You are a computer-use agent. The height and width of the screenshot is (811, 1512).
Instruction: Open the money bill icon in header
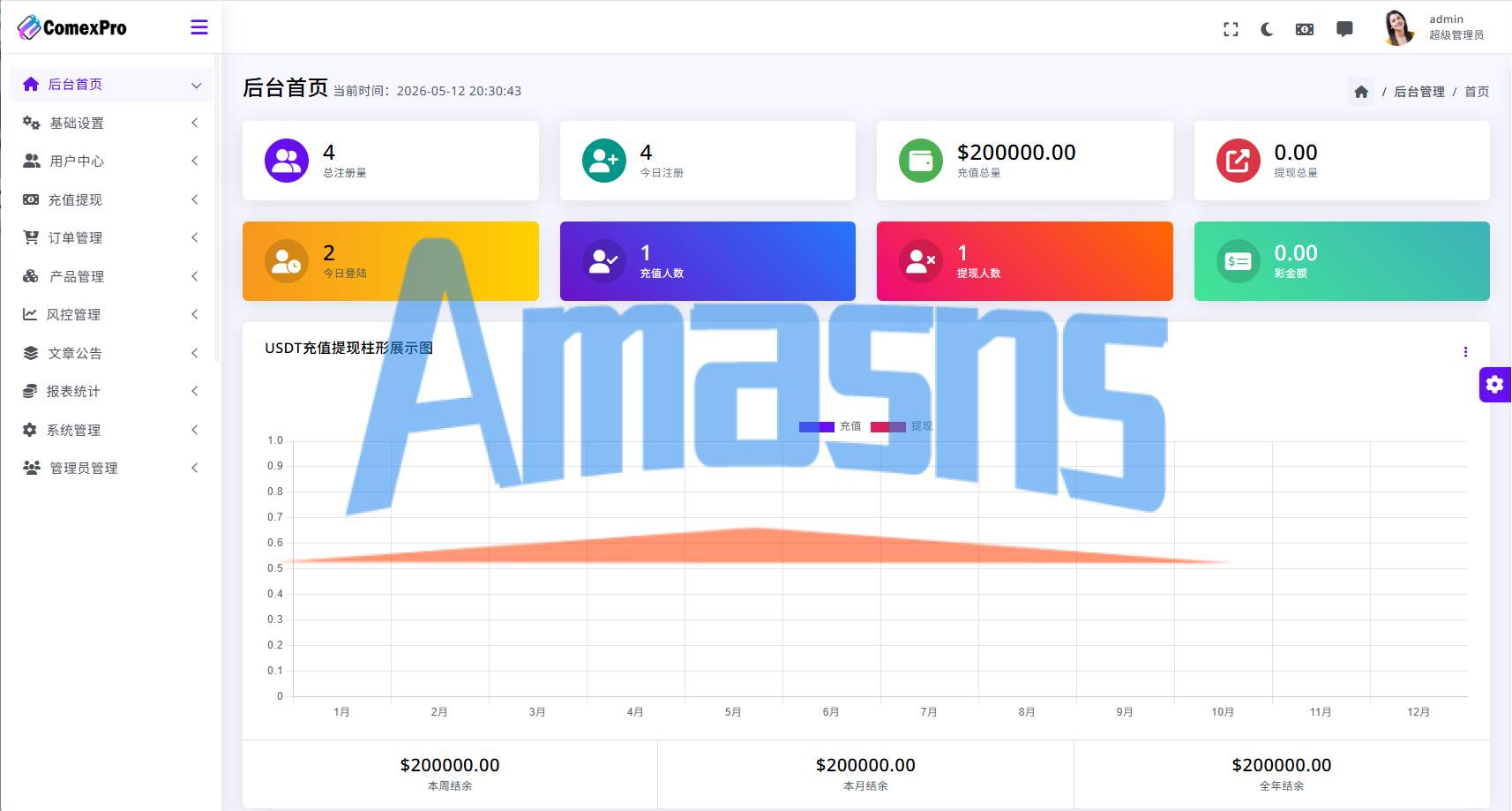pos(1305,29)
